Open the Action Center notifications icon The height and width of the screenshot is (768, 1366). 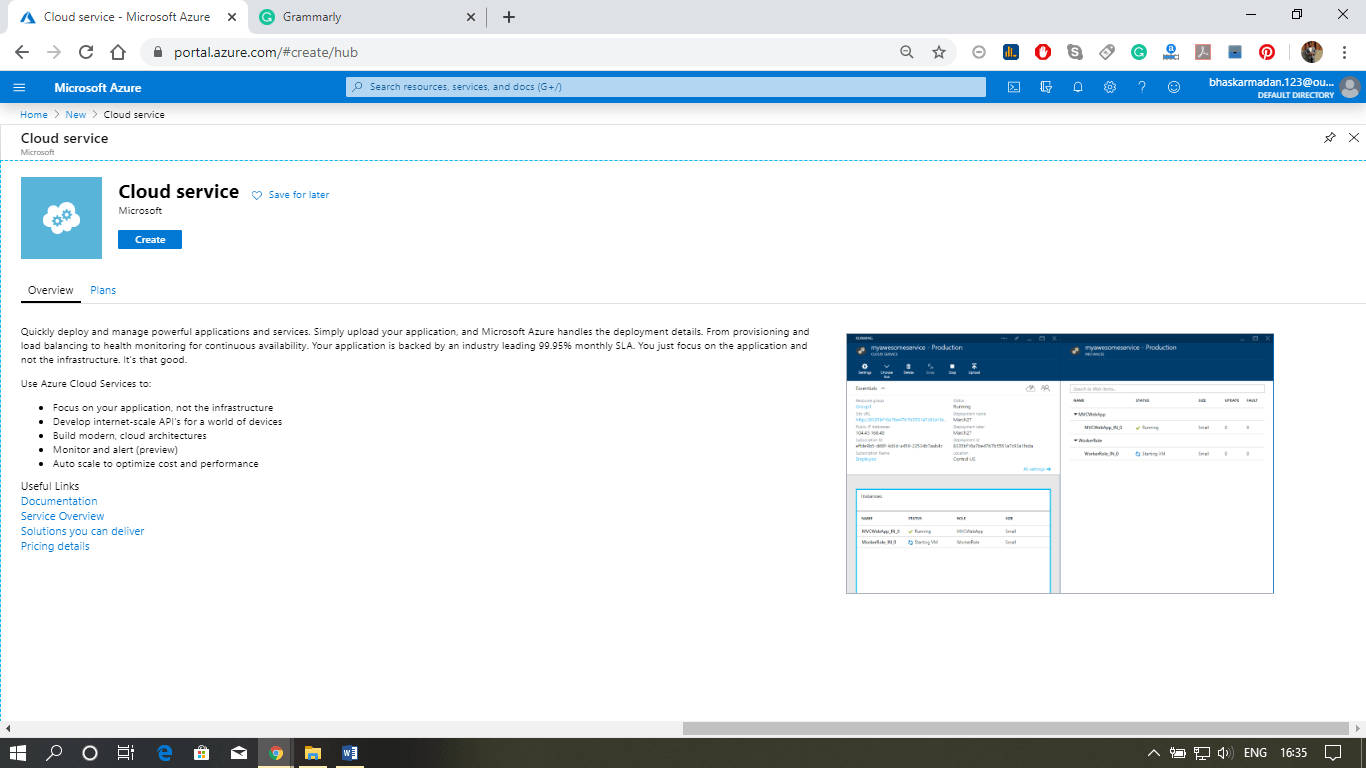pos(1332,753)
